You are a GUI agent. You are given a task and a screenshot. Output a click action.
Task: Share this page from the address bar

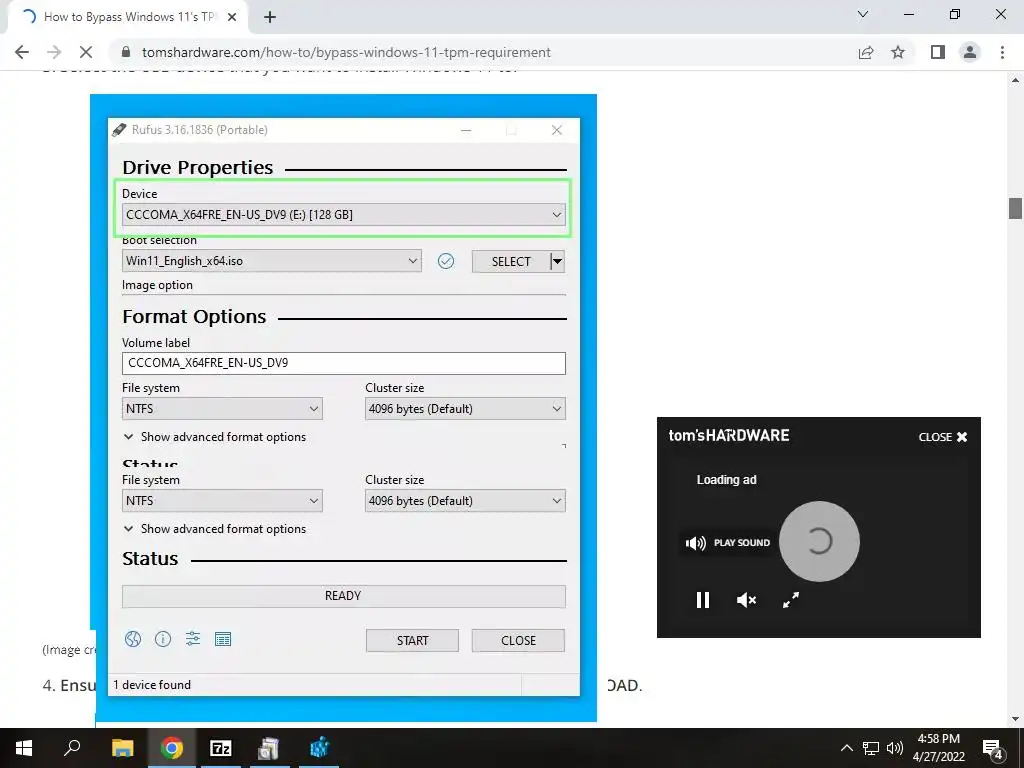[x=866, y=52]
